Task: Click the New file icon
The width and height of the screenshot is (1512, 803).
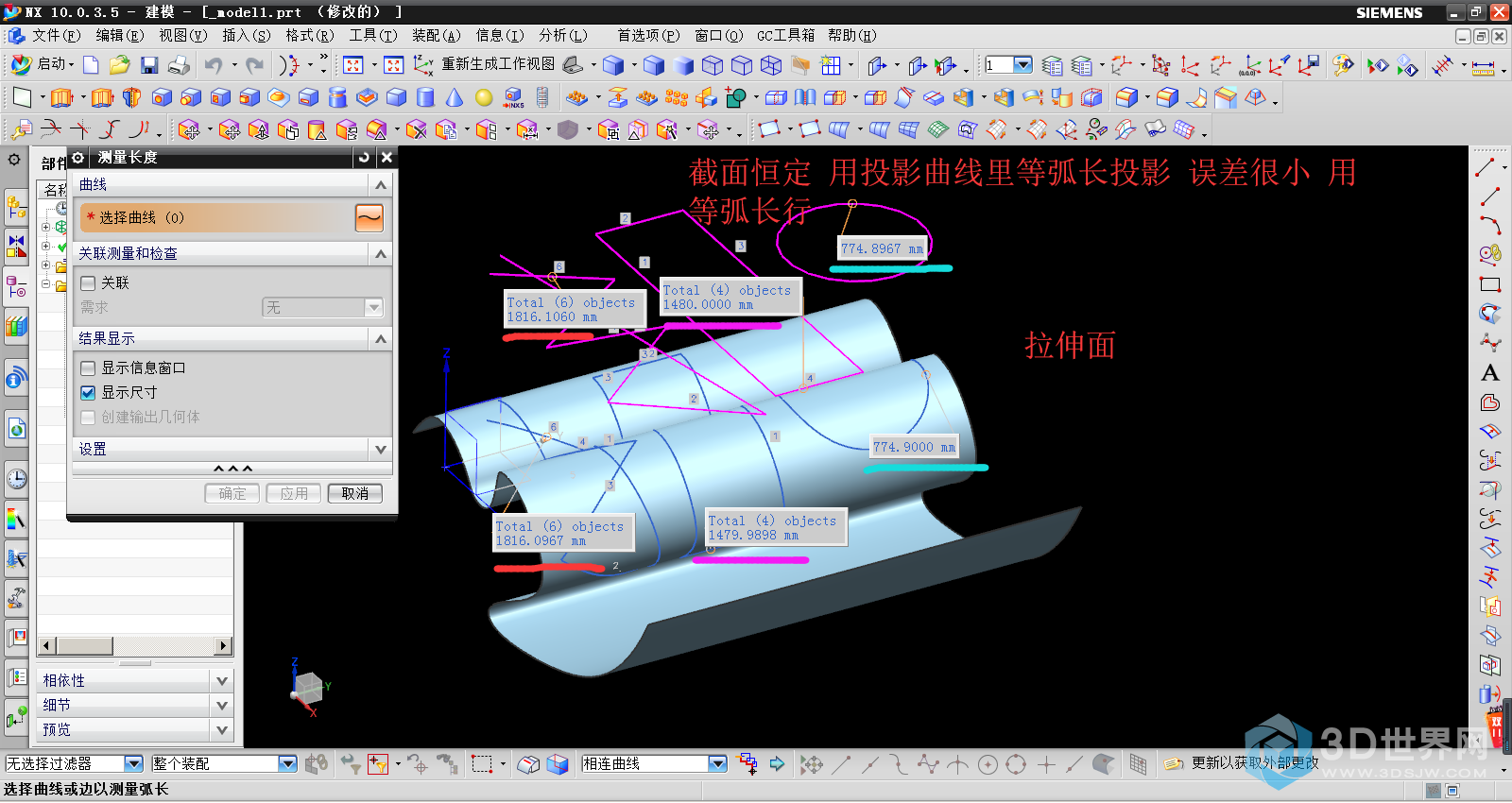Action: [x=91, y=64]
